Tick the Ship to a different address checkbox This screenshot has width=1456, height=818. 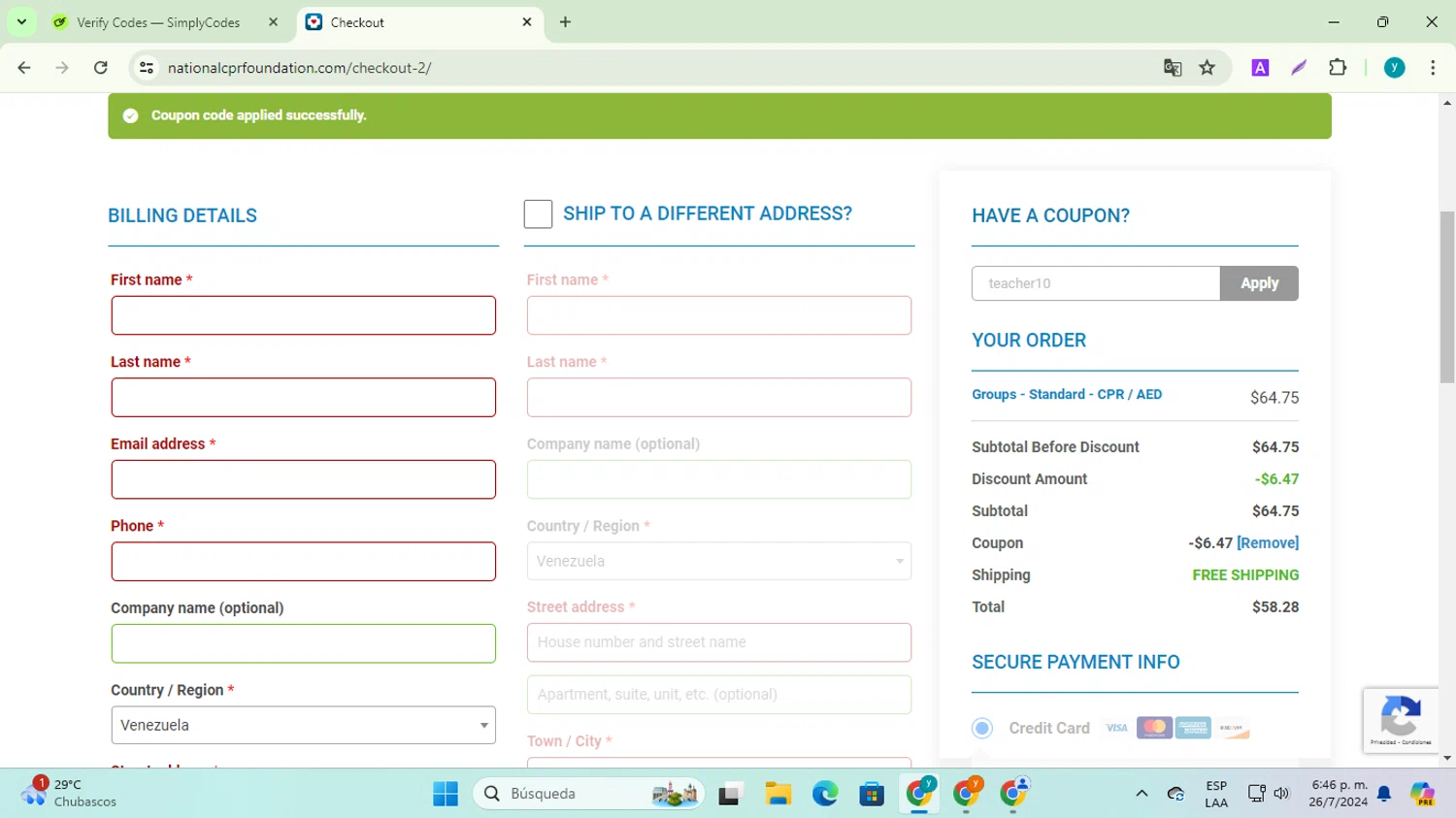click(538, 213)
